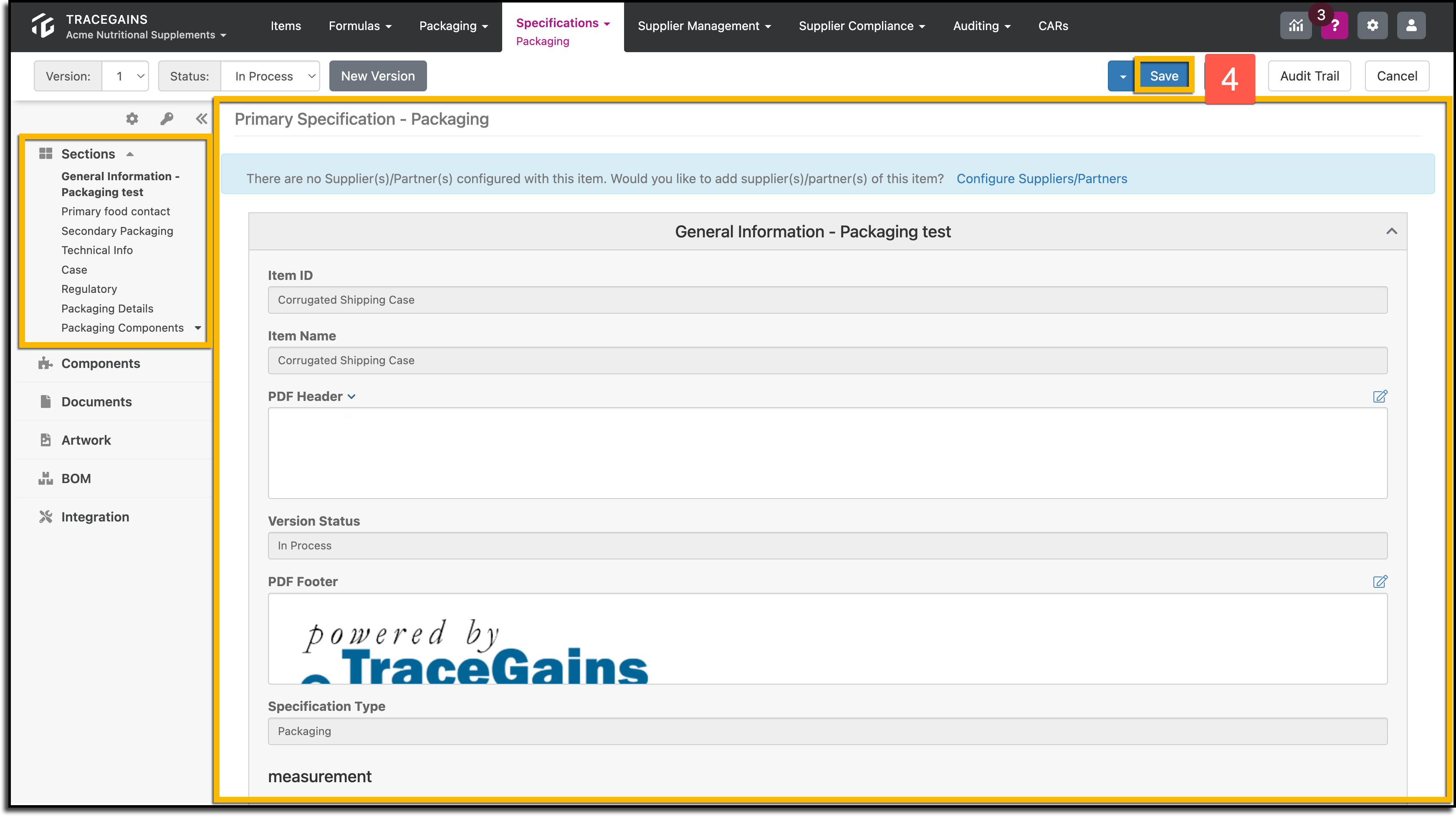Click the Item ID field
This screenshot has width=1456, height=816.
click(827, 300)
